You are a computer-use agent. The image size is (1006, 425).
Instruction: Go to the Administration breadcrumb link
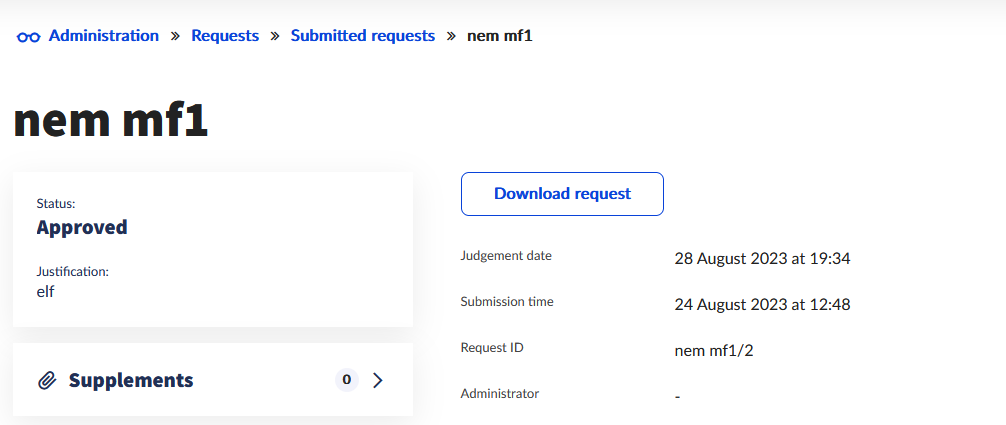[x=103, y=36]
